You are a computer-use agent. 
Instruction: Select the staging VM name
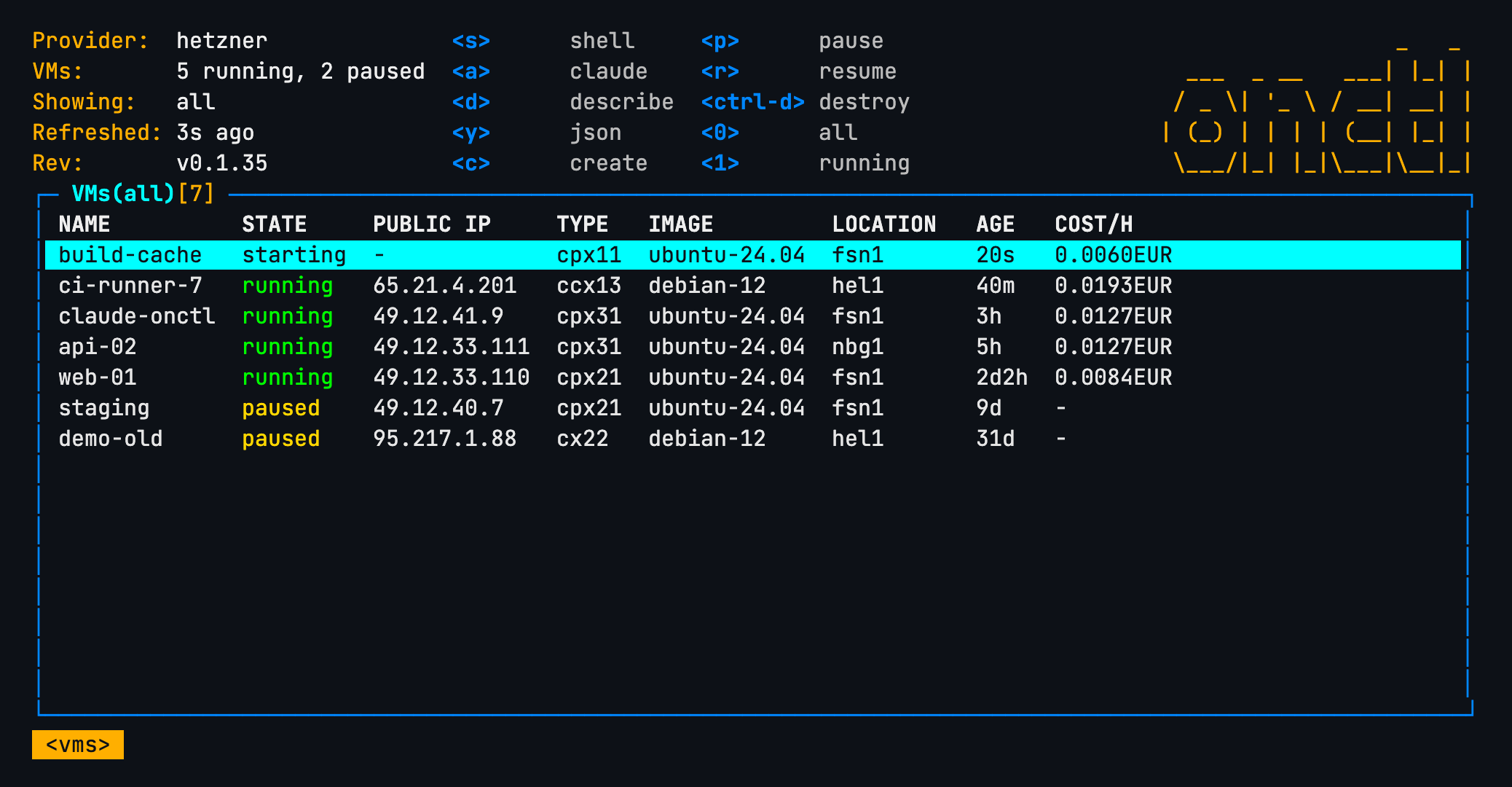click(103, 408)
